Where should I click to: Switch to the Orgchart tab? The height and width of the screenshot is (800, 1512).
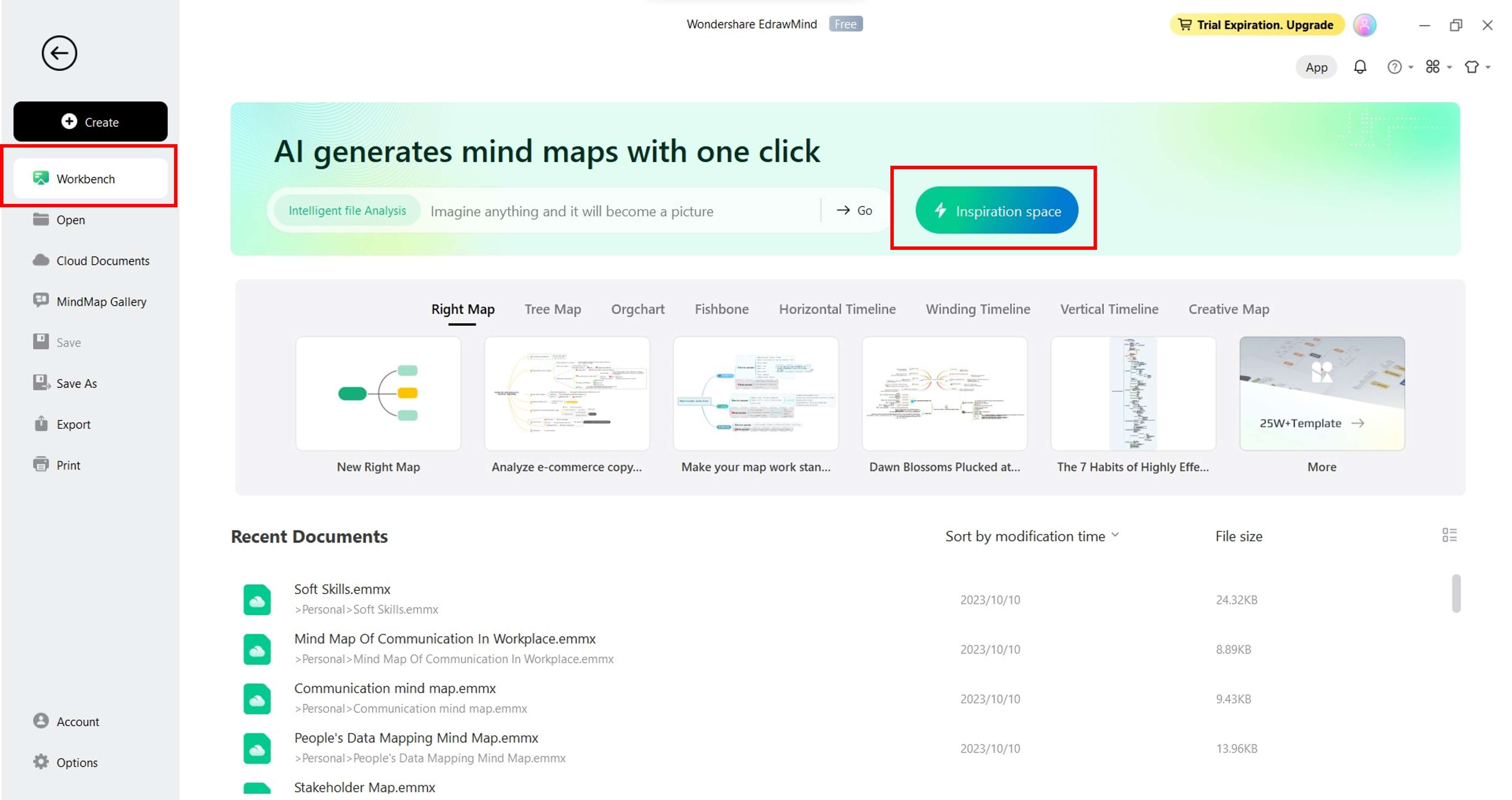(x=637, y=309)
